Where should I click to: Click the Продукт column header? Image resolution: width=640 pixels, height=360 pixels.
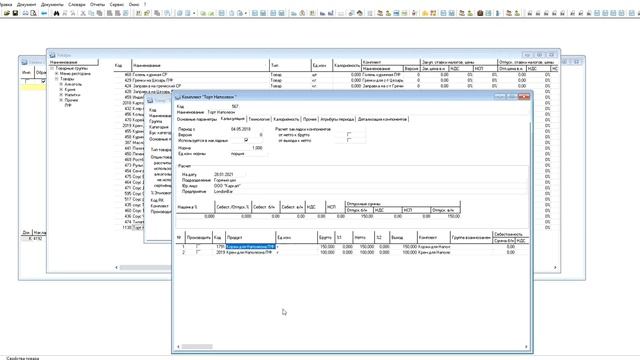(x=251, y=237)
